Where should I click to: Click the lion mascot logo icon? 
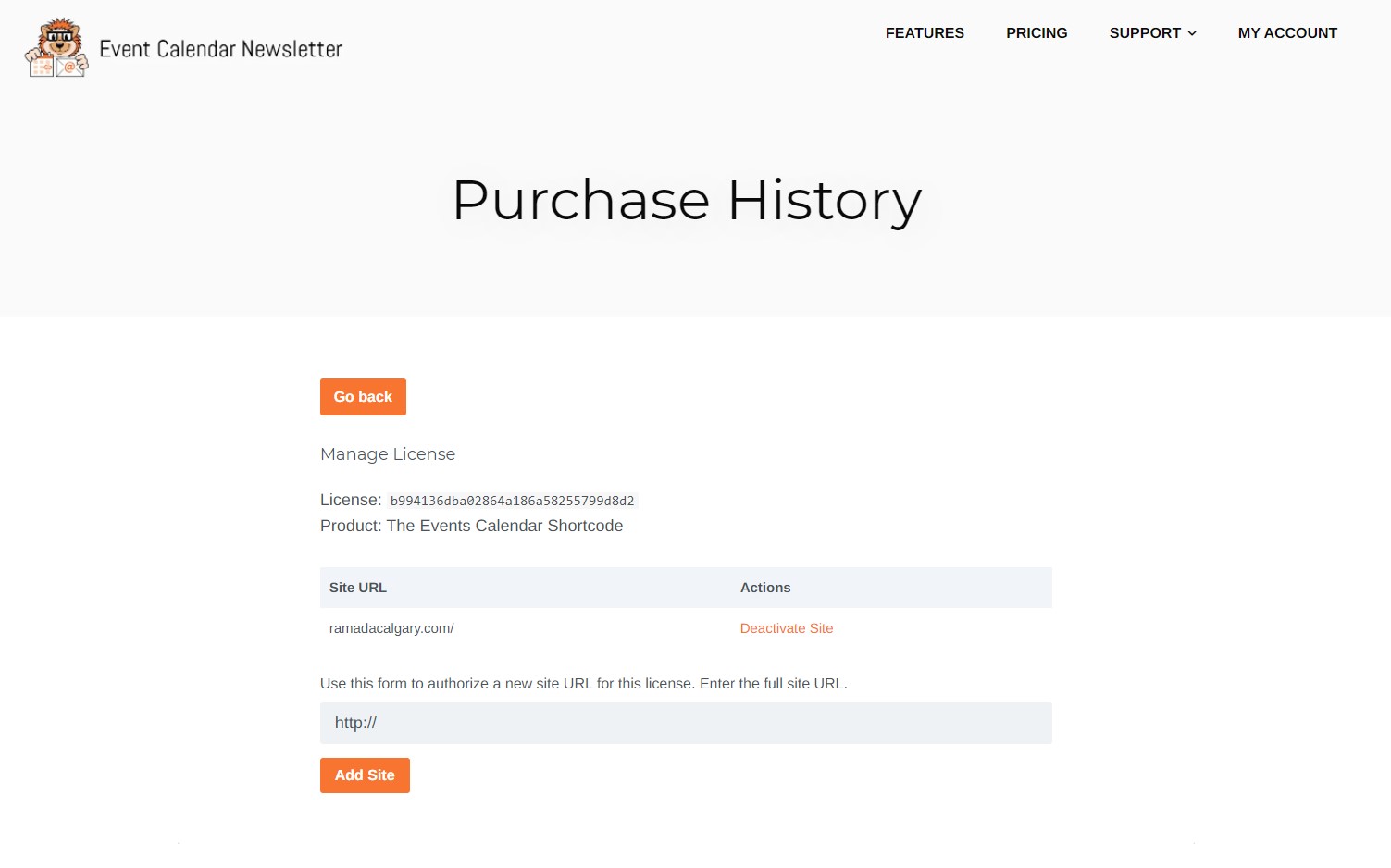click(x=56, y=47)
